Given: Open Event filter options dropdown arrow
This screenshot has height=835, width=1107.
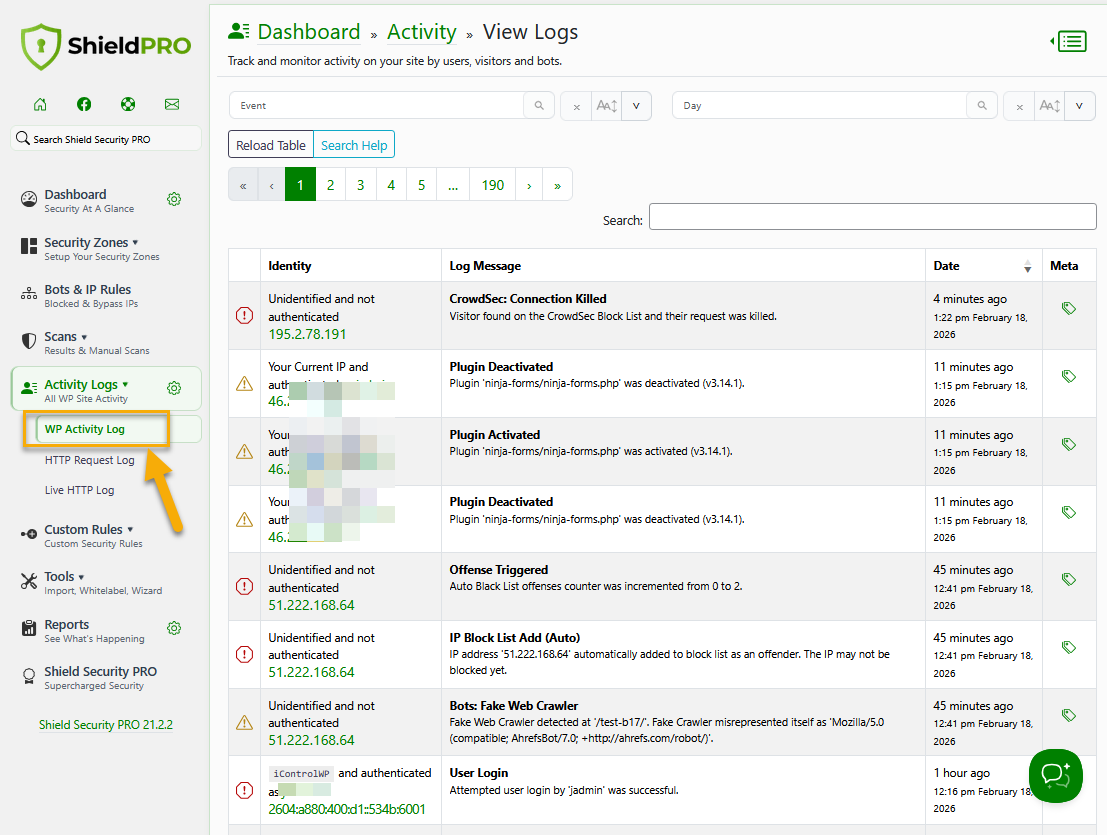Looking at the screenshot, I should tap(636, 106).
